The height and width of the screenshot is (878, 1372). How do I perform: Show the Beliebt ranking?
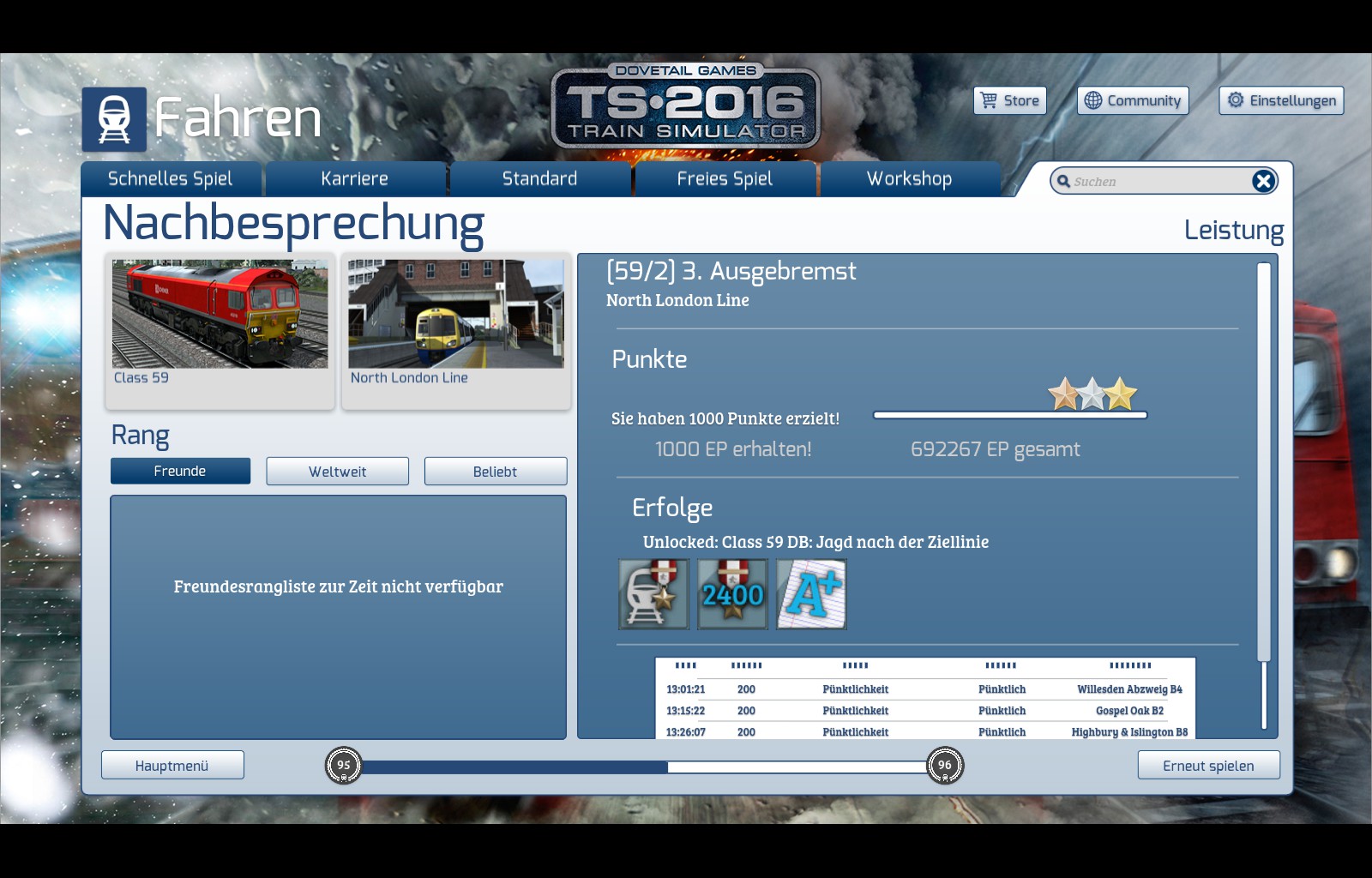coord(496,471)
